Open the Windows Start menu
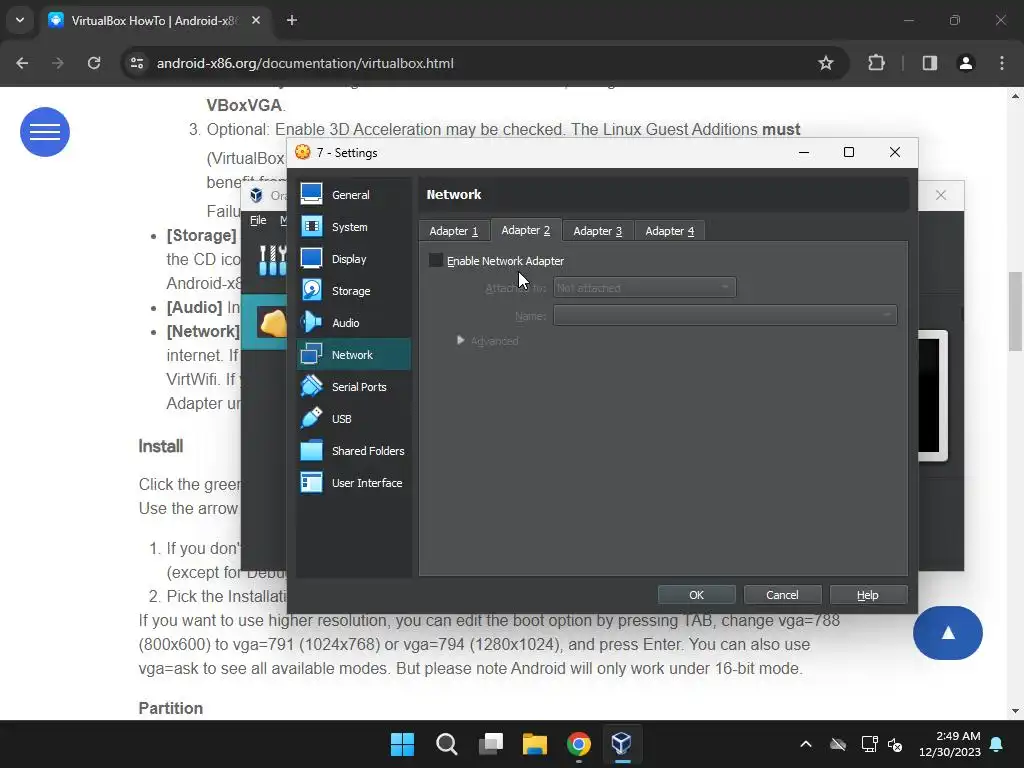The width and height of the screenshot is (1024, 768). (x=402, y=744)
